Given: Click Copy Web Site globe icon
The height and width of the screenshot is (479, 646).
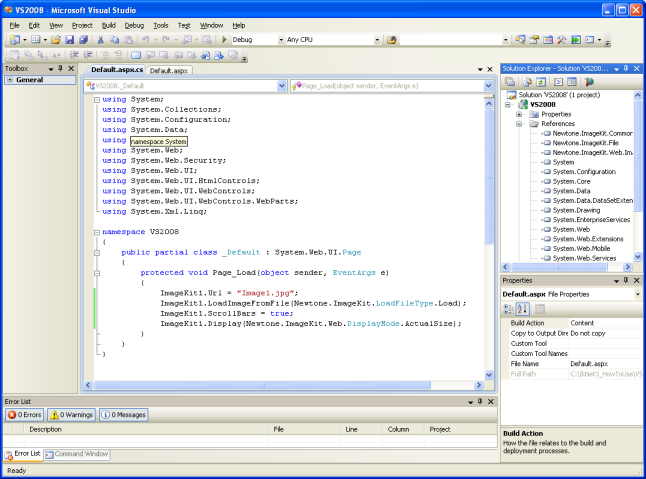Looking at the screenshot, I should (x=589, y=82).
